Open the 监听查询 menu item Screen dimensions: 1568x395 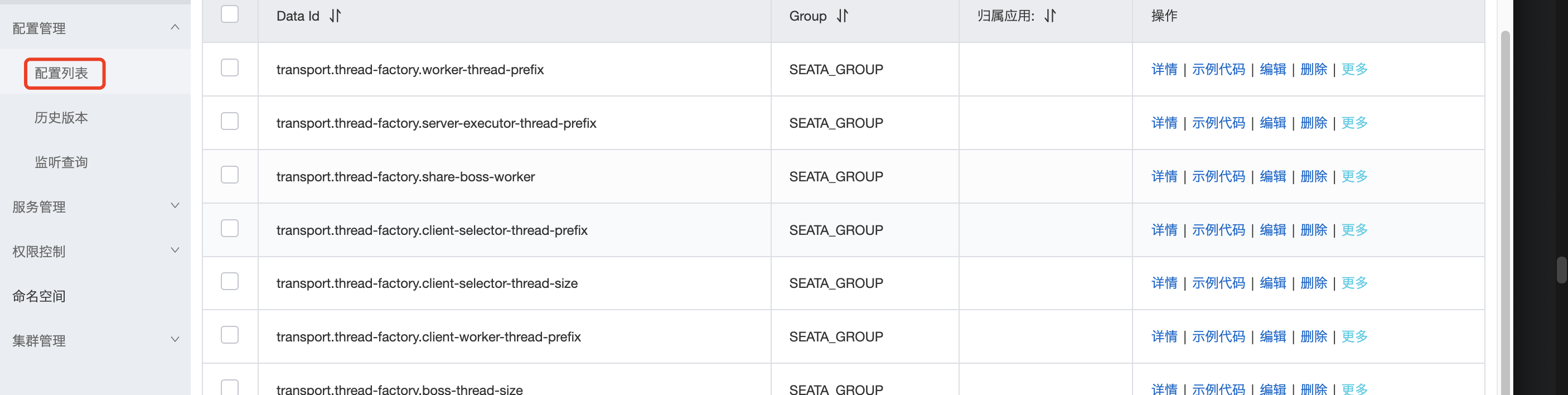click(61, 162)
